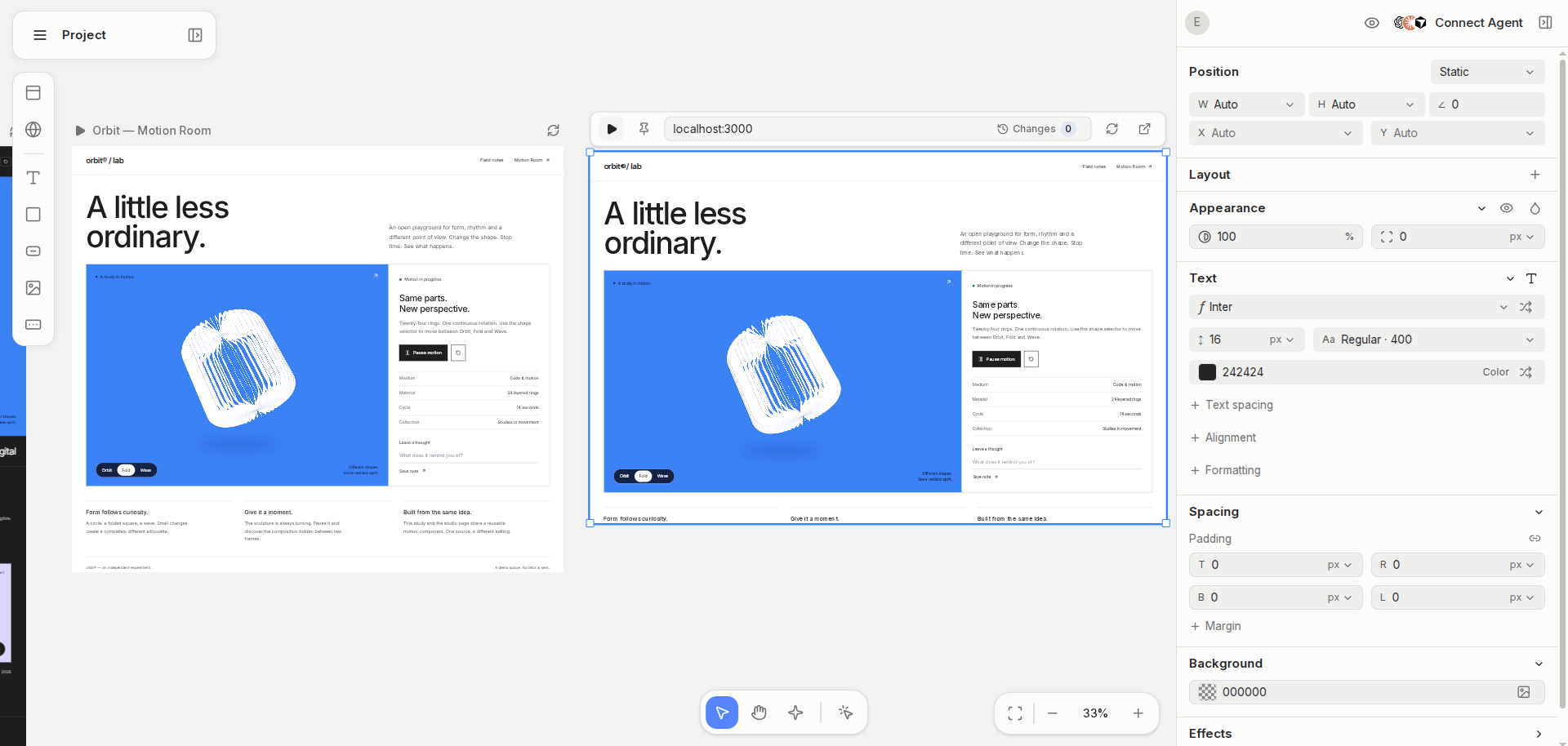Open the Regular · 400 weight dropdown
1568x746 pixels.
[1429, 340]
